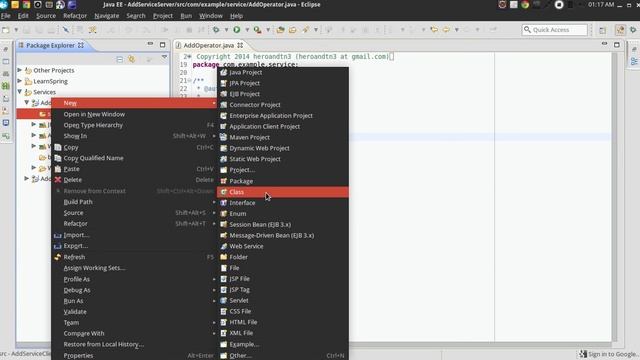The height and width of the screenshot is (360, 640).
Task: Click the Servlet icon in the submenu
Action: click(x=223, y=300)
